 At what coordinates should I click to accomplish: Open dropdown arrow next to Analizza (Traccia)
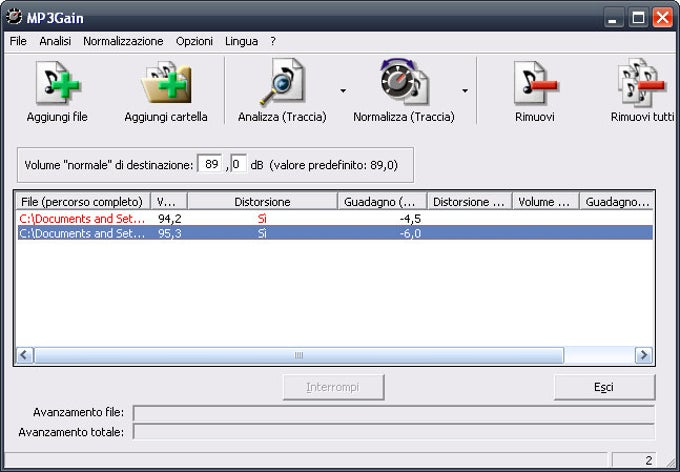pyautogui.click(x=343, y=91)
